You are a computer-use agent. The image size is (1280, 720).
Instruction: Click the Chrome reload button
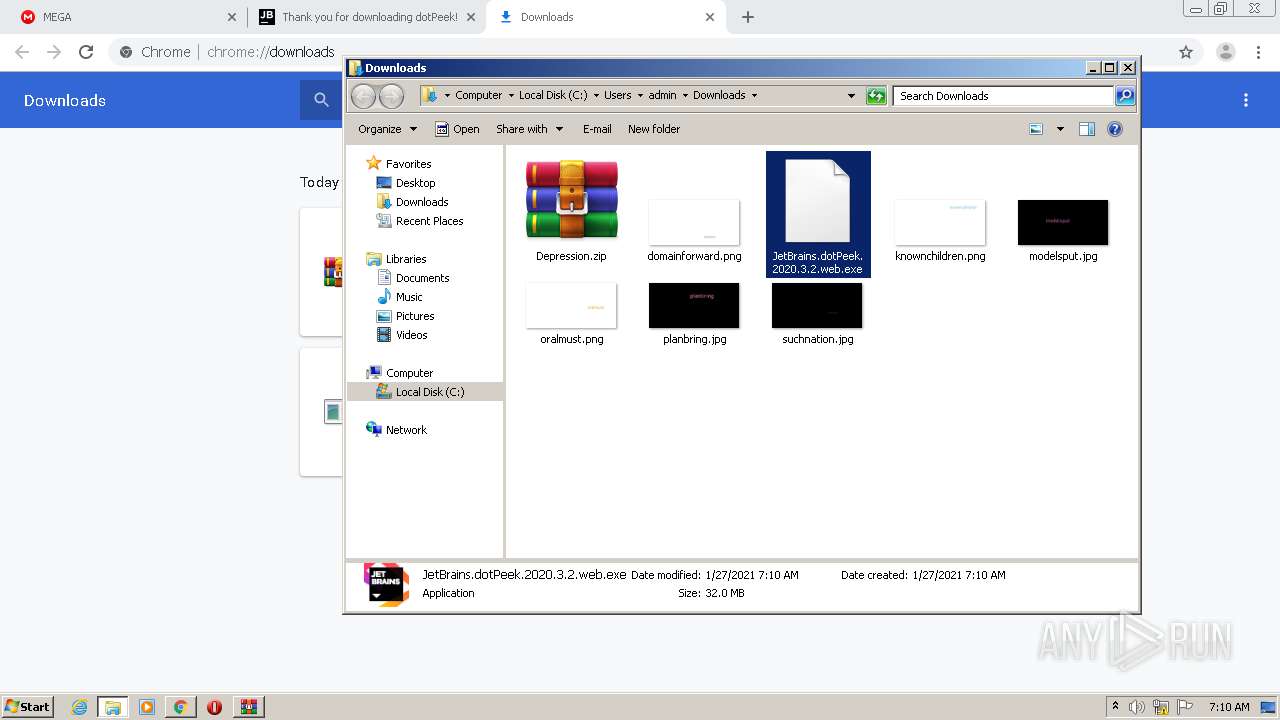click(86, 52)
